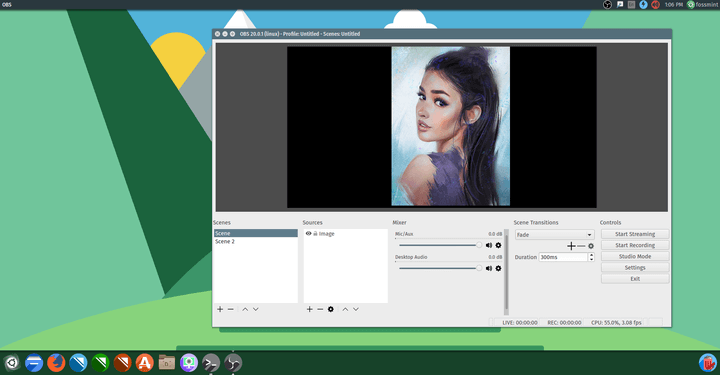
Task: Click blue lightning power icon in tray
Action: pyautogui.click(x=643, y=5)
